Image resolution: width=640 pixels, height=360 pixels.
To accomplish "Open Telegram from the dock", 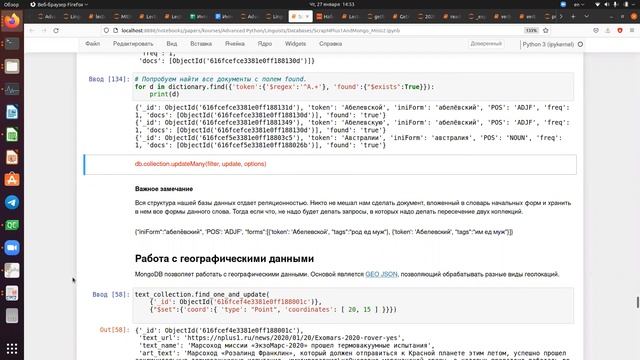I will (x=12, y=202).
